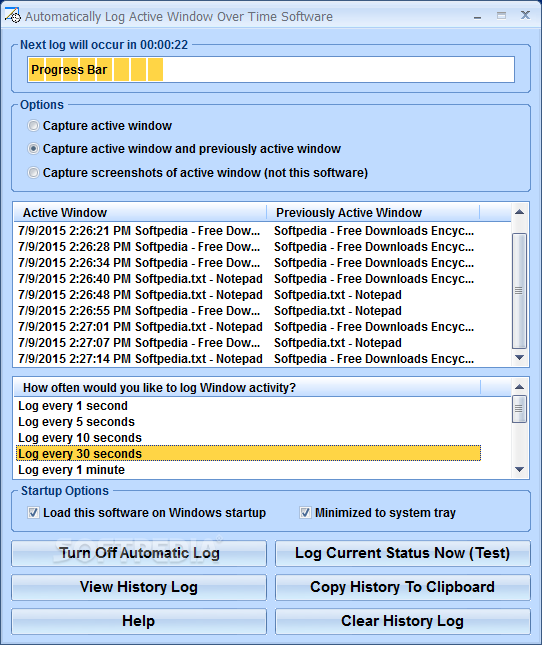Select Log every 30 seconds
Viewport: 542px width, 645px height.
[x=248, y=453]
